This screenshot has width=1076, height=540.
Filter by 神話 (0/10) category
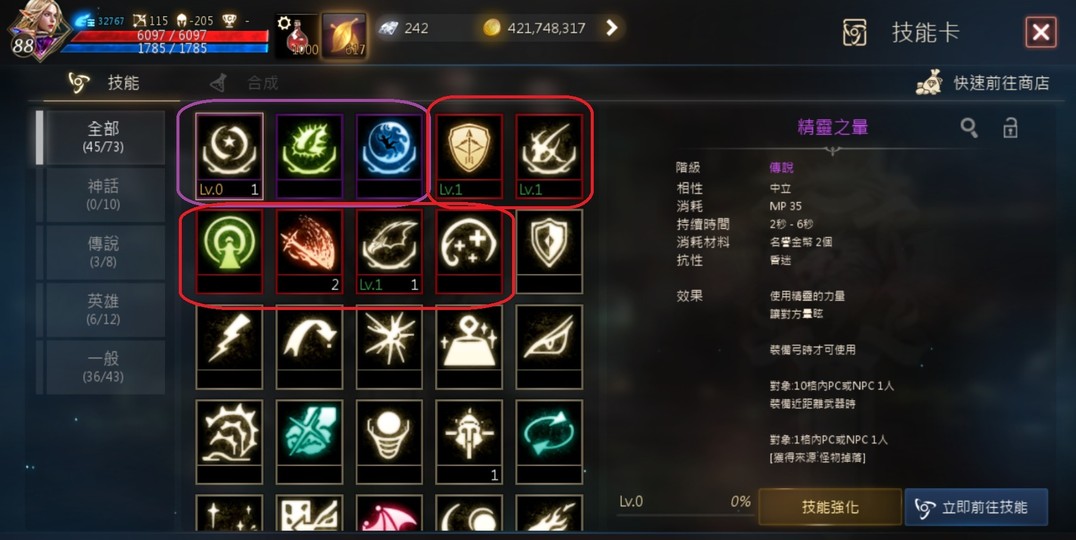click(x=104, y=194)
